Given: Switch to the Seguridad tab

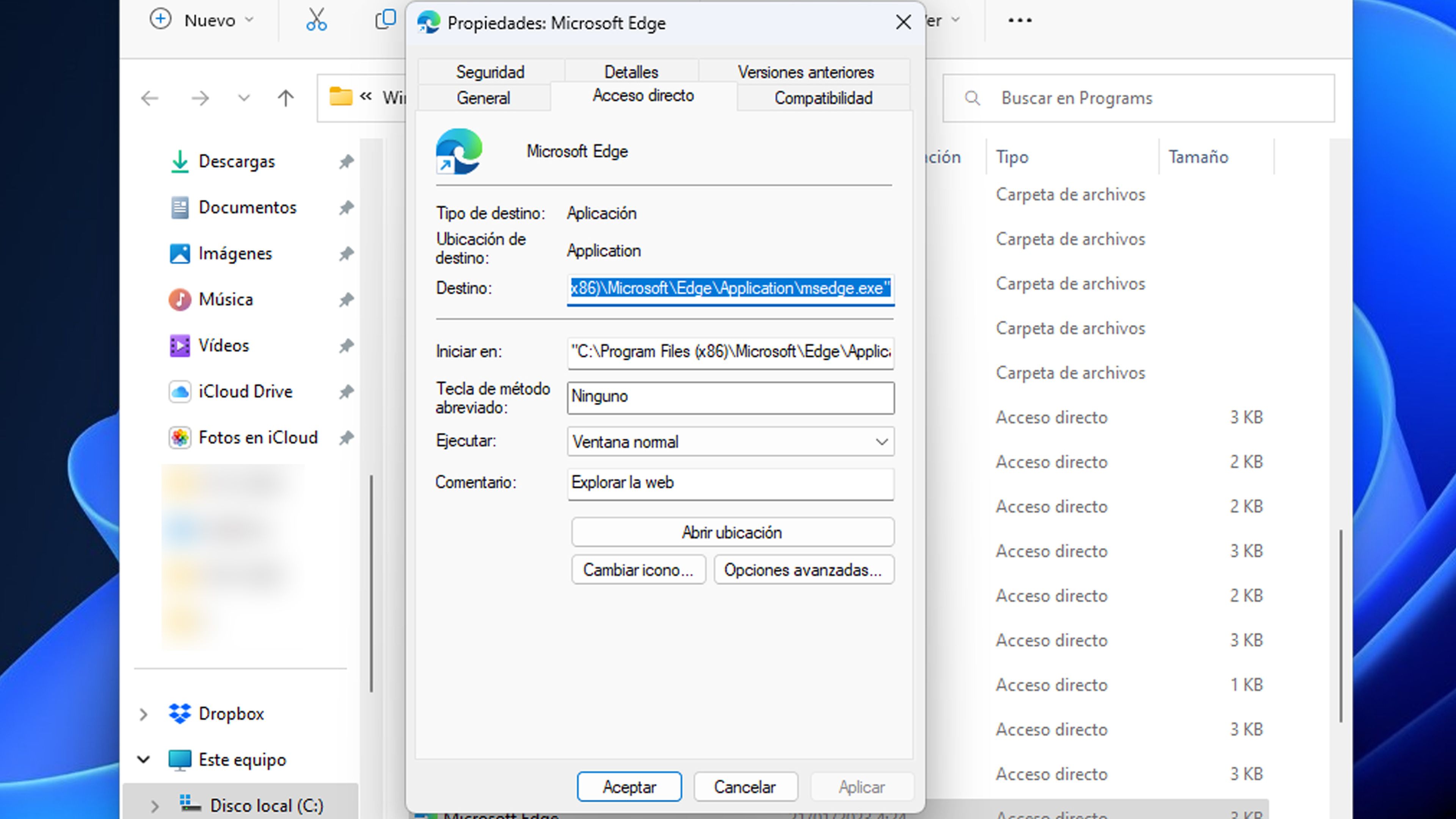Looking at the screenshot, I should coord(490,72).
